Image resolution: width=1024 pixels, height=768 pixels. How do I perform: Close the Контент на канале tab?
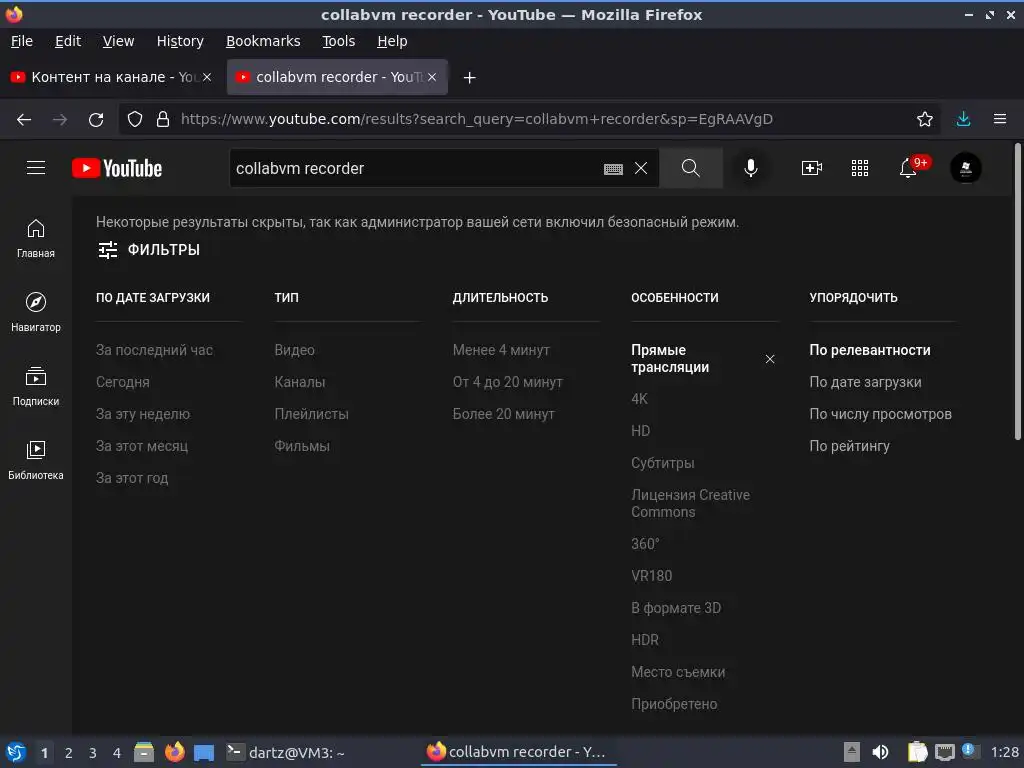point(207,77)
